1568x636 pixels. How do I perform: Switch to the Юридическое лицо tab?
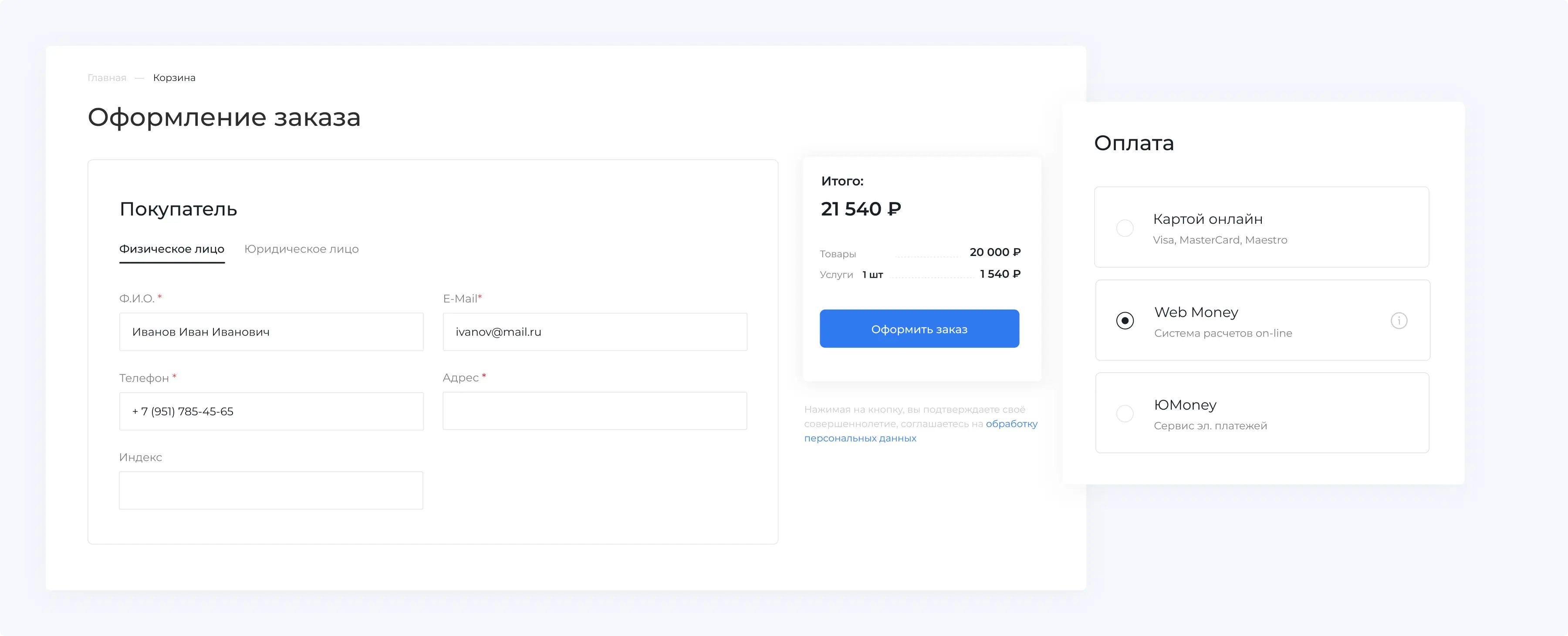coord(301,249)
